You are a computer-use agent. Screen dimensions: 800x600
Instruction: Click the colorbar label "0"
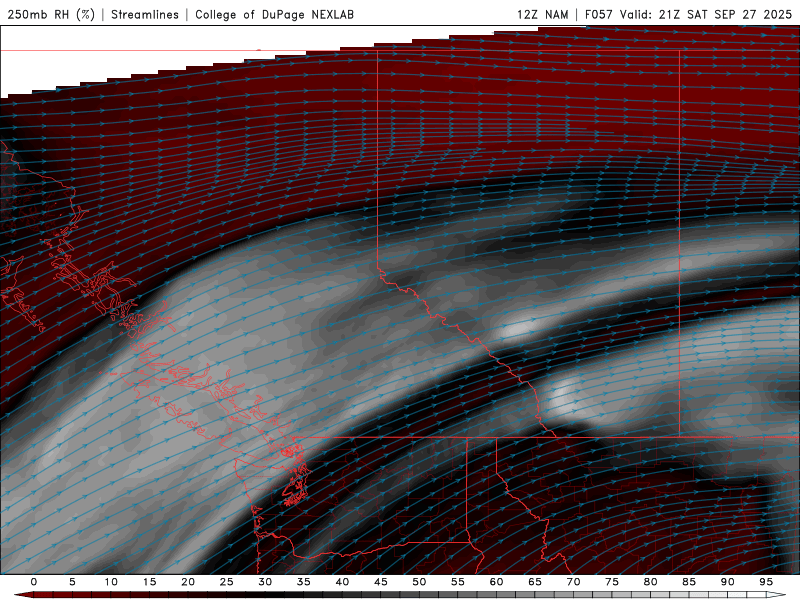pos(34,582)
